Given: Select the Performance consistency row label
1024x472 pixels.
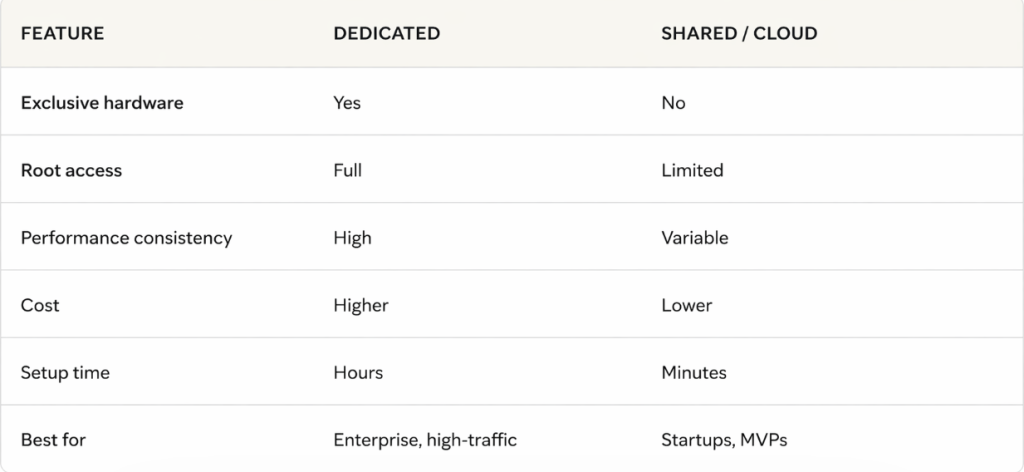Looking at the screenshot, I should coord(126,238).
